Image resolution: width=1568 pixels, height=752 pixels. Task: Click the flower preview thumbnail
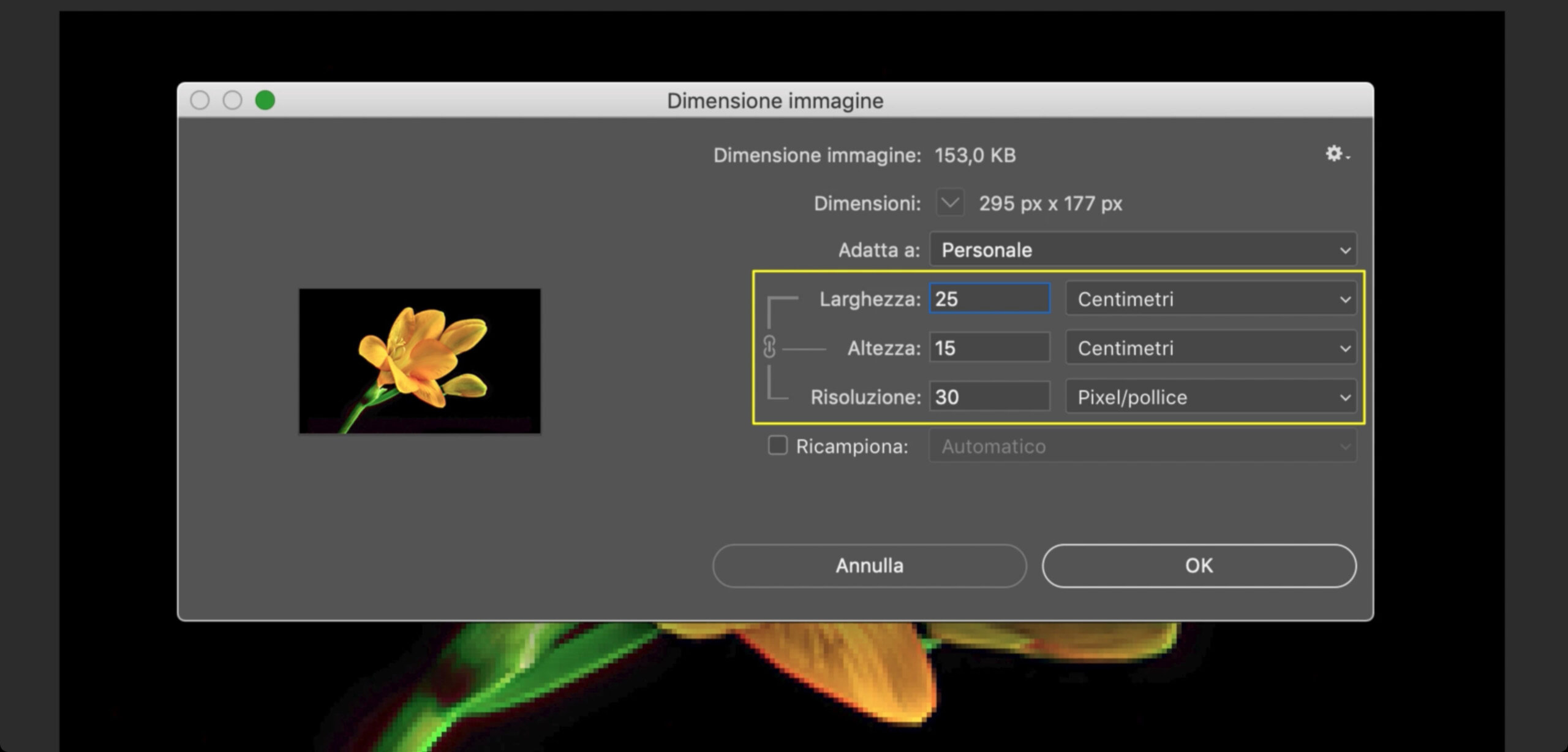420,361
